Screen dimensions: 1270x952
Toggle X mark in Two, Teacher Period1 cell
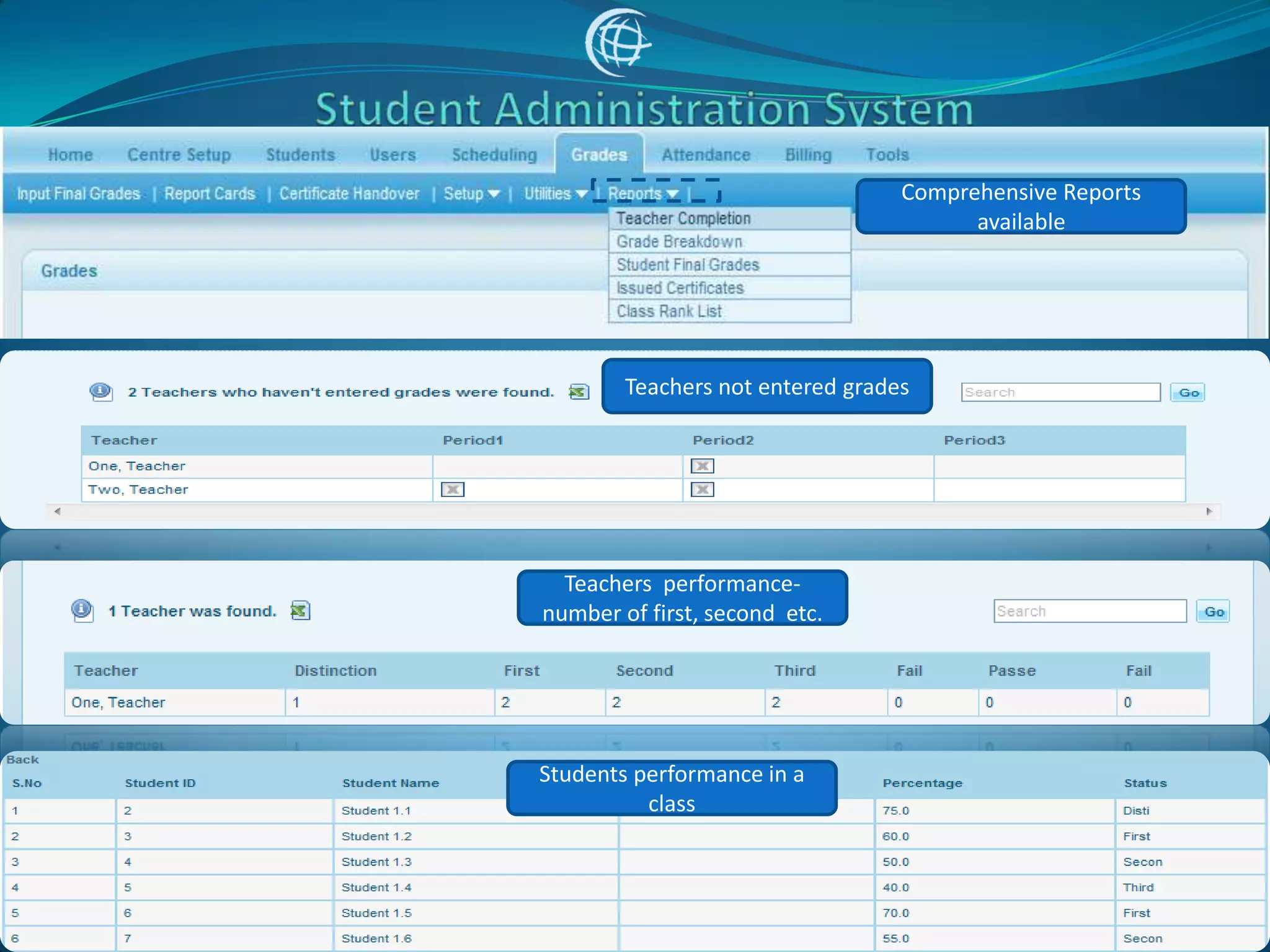coord(452,490)
